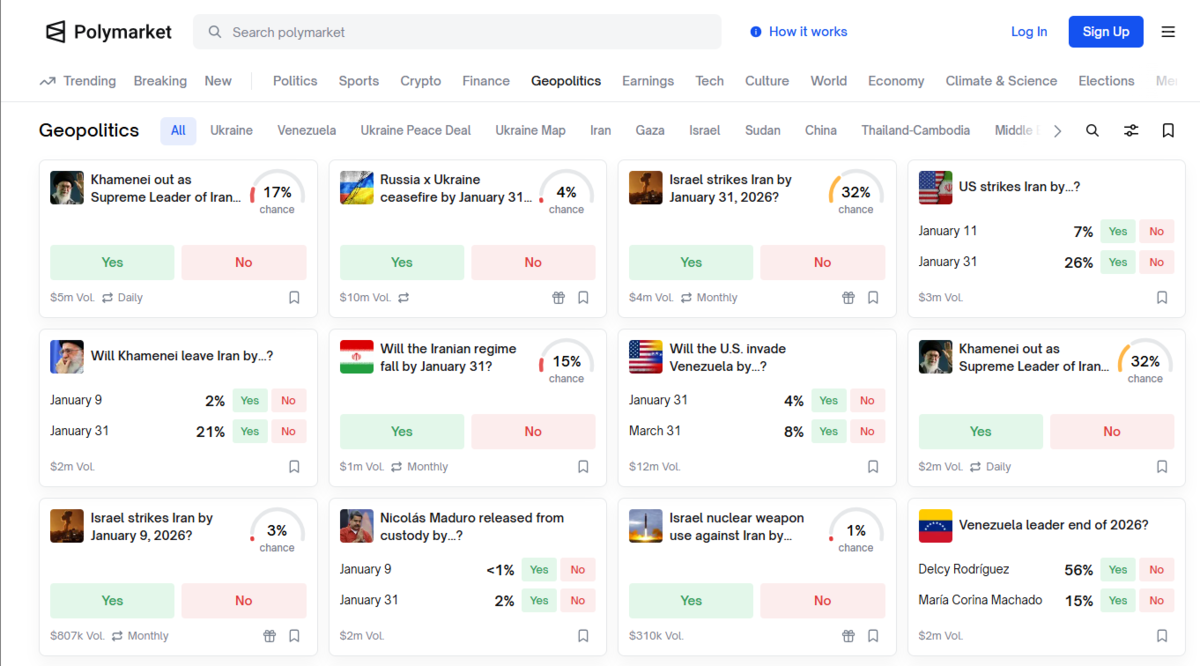Click gift icon on Russia x Ukraine ceasefire card

click(559, 298)
